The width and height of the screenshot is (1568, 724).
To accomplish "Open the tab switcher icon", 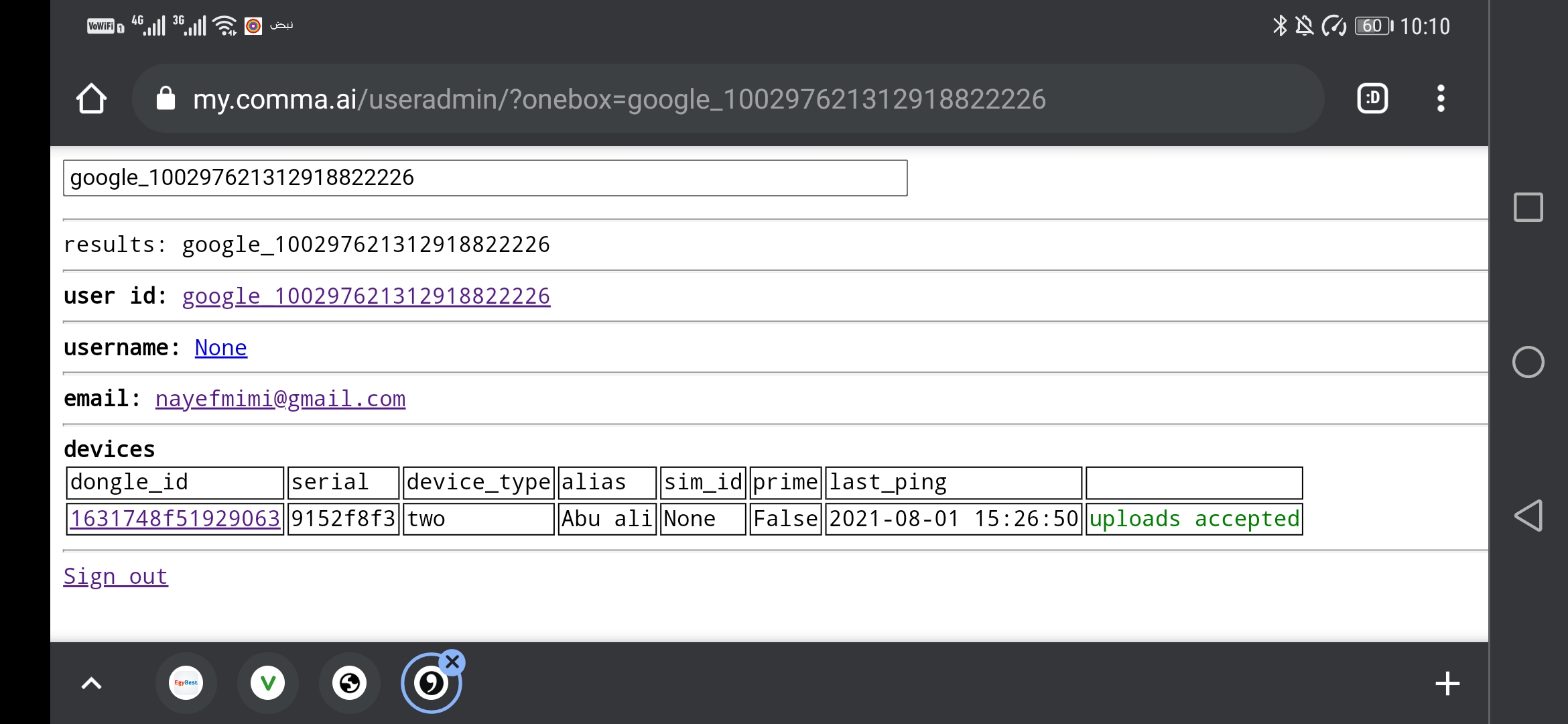I will (x=1372, y=99).
